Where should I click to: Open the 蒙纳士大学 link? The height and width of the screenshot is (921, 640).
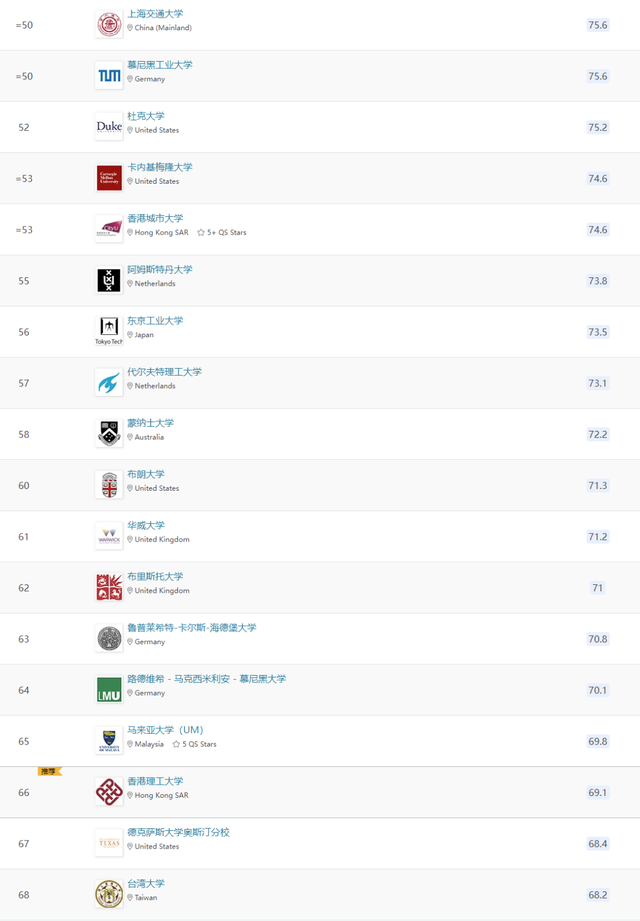[x=150, y=423]
